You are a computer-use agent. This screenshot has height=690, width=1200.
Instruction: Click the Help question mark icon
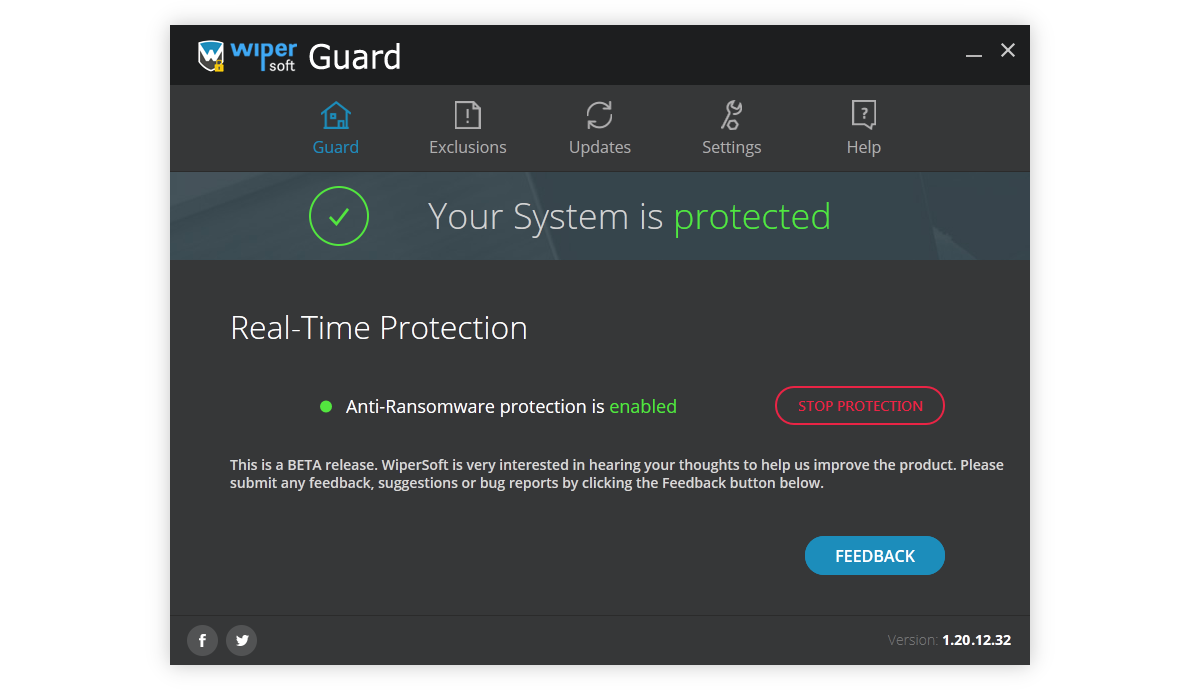pyautogui.click(x=864, y=115)
